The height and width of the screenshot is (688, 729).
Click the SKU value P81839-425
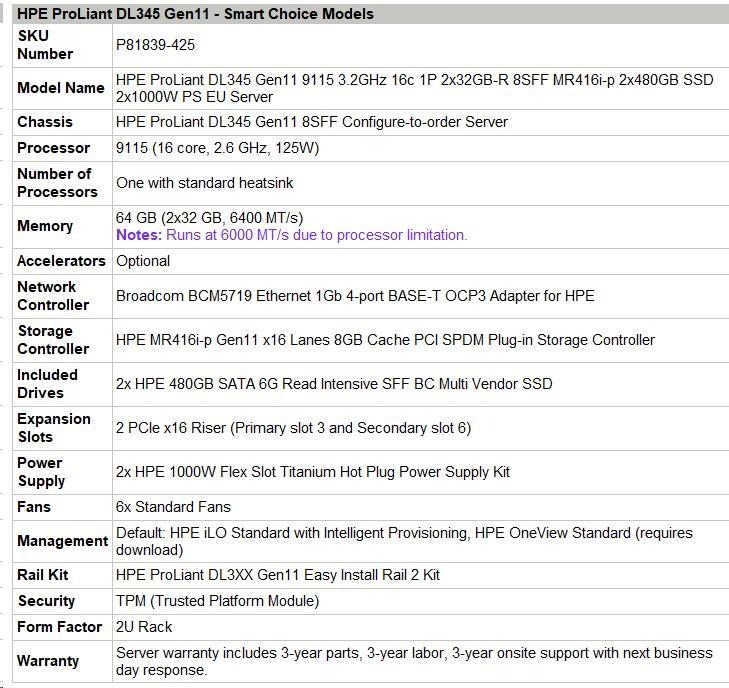pos(157,45)
